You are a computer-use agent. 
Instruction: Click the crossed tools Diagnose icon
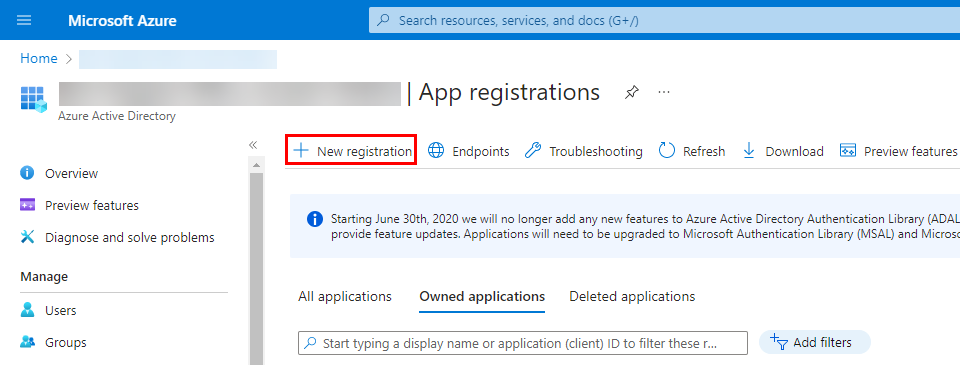tap(28, 237)
